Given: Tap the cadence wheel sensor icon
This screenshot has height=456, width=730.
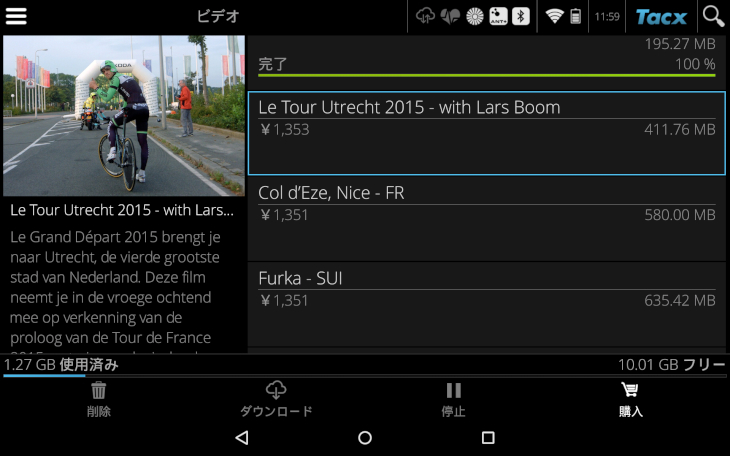Looking at the screenshot, I should (475, 17).
